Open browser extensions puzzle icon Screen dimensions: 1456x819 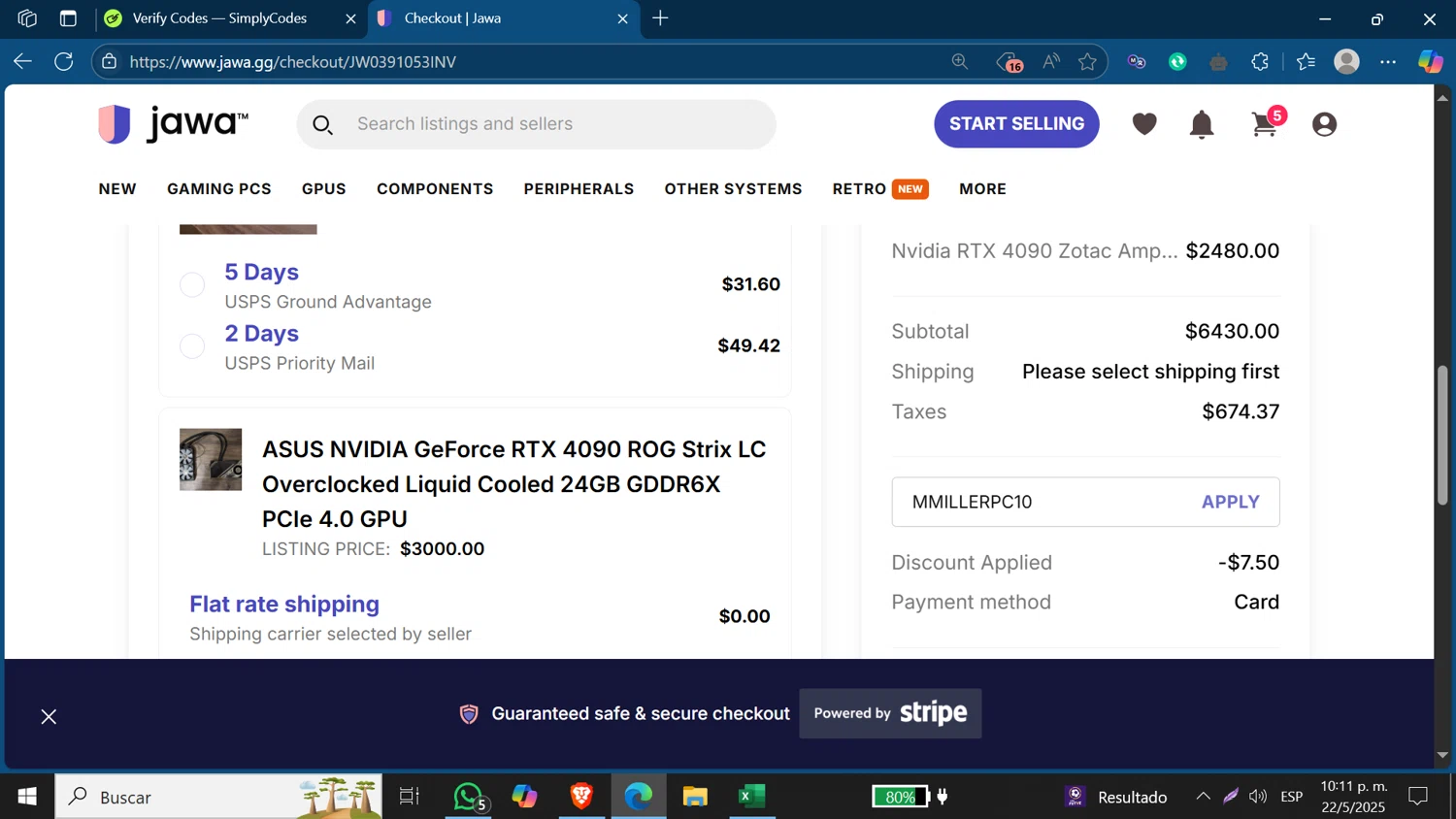[x=1260, y=61]
